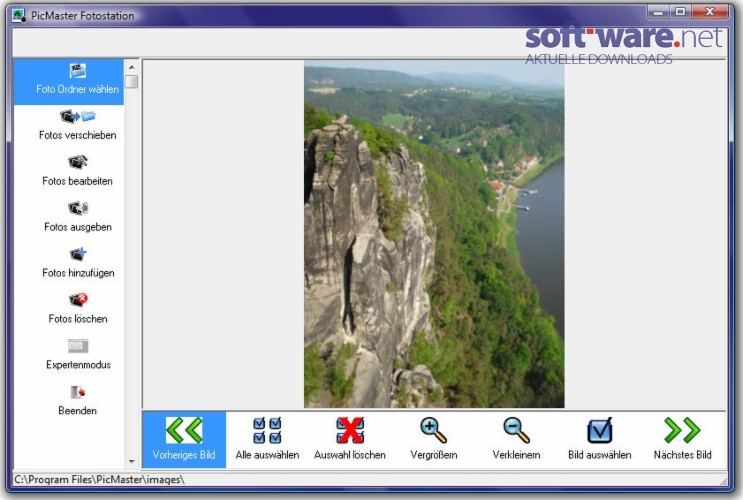Minimize the PicMaster Fotostation window
The image size is (743, 500).
[659, 12]
